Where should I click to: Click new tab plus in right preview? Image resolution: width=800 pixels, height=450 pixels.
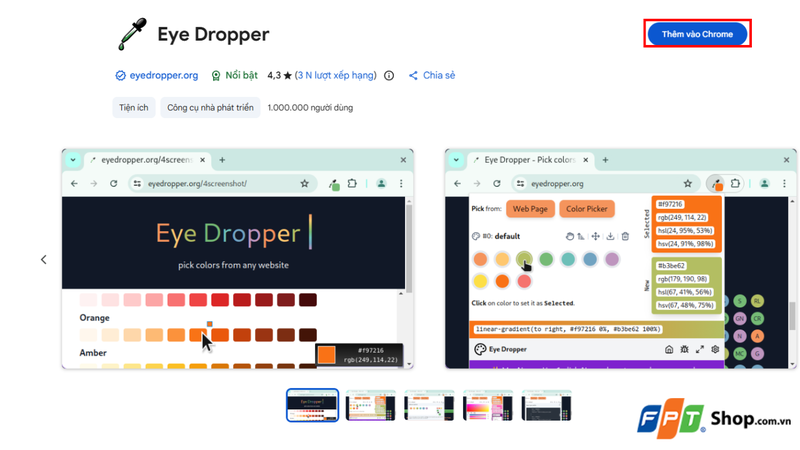[x=605, y=160]
